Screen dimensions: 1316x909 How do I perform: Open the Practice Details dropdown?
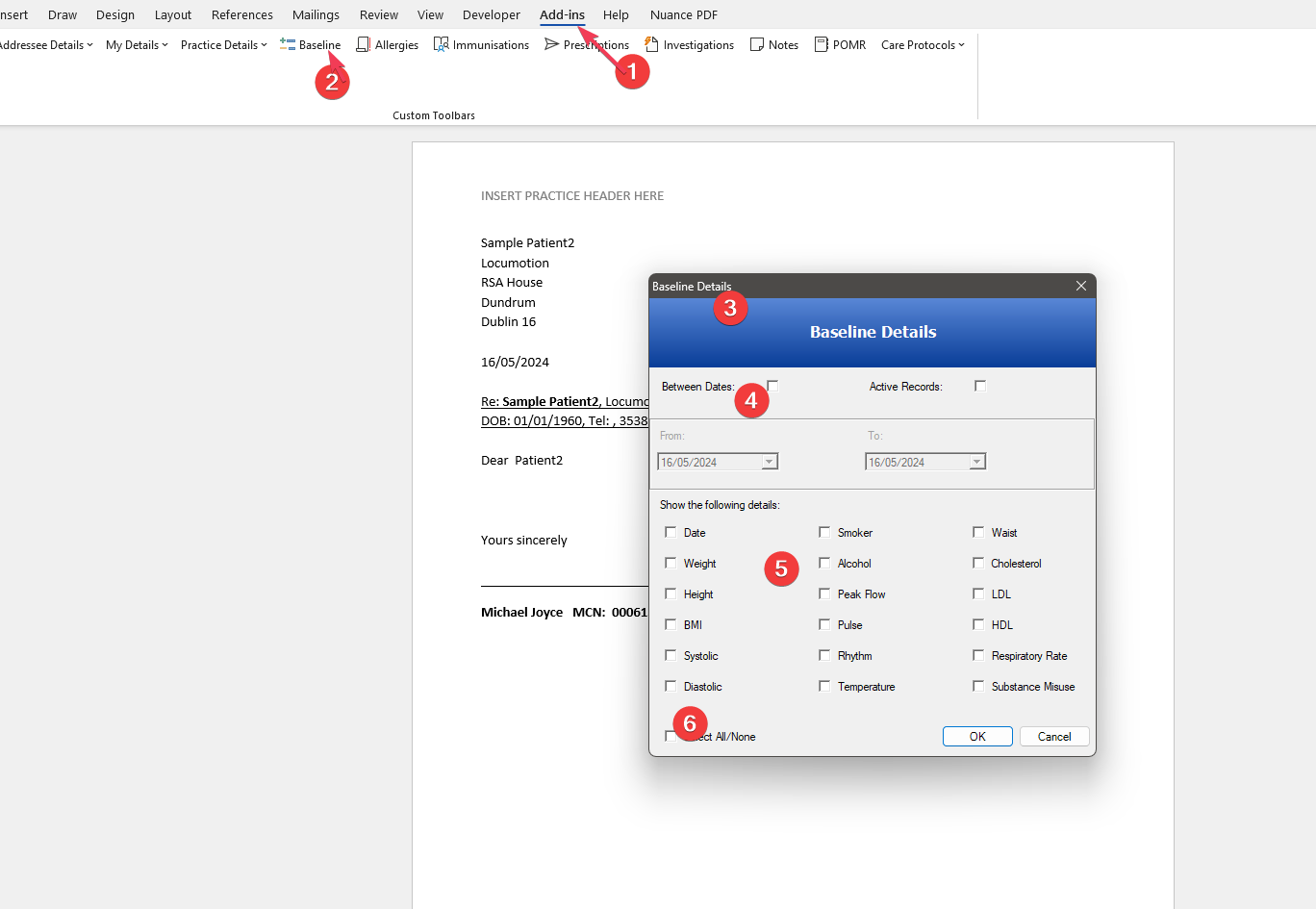tap(223, 45)
